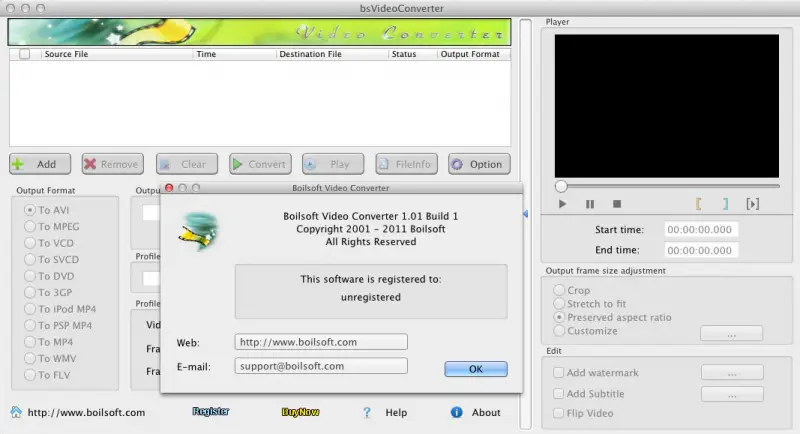Select the Crop radio button
Image resolution: width=800 pixels, height=434 pixels.
559,290
